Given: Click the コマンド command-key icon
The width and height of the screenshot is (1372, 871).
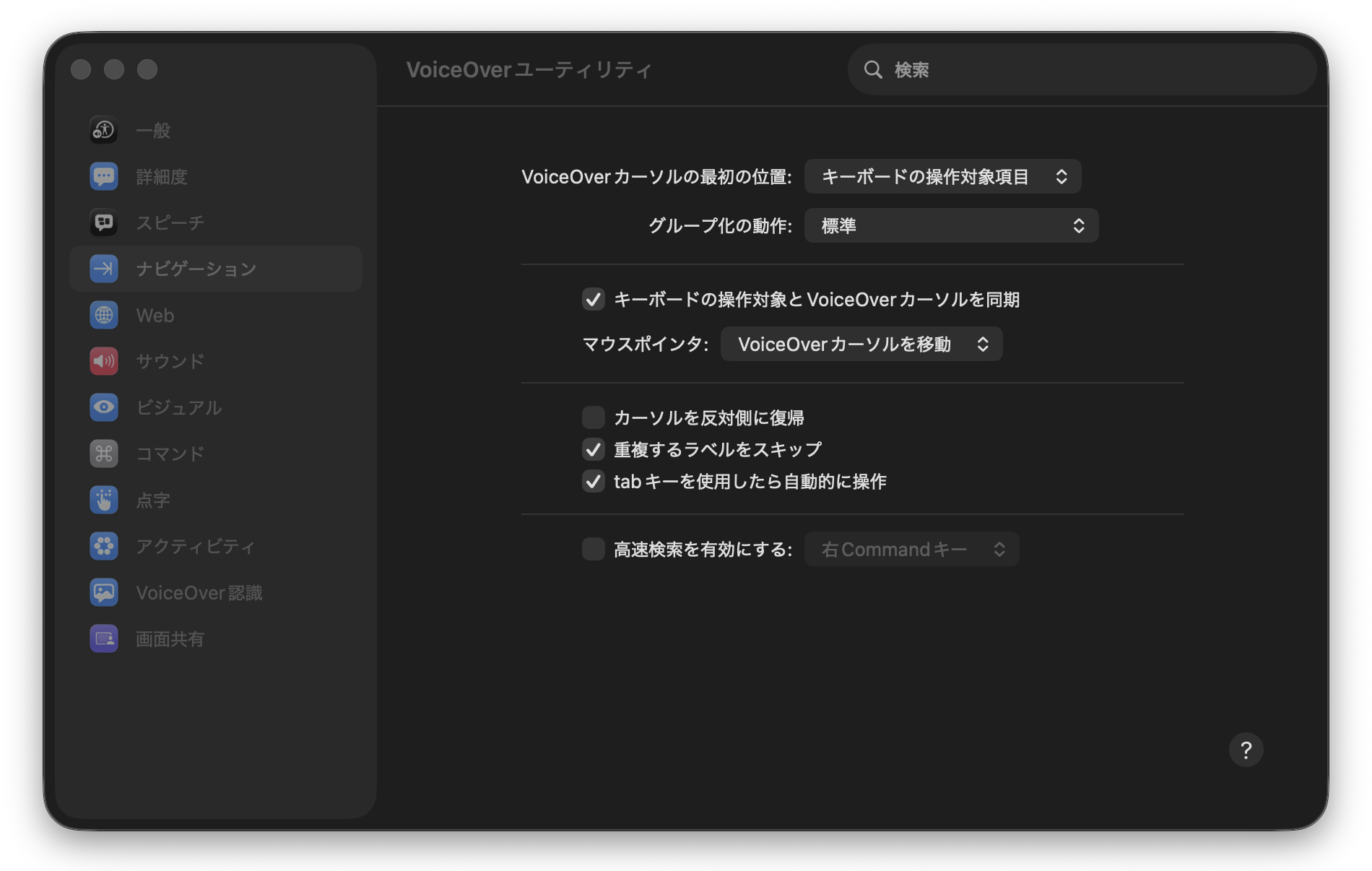Looking at the screenshot, I should click(104, 454).
